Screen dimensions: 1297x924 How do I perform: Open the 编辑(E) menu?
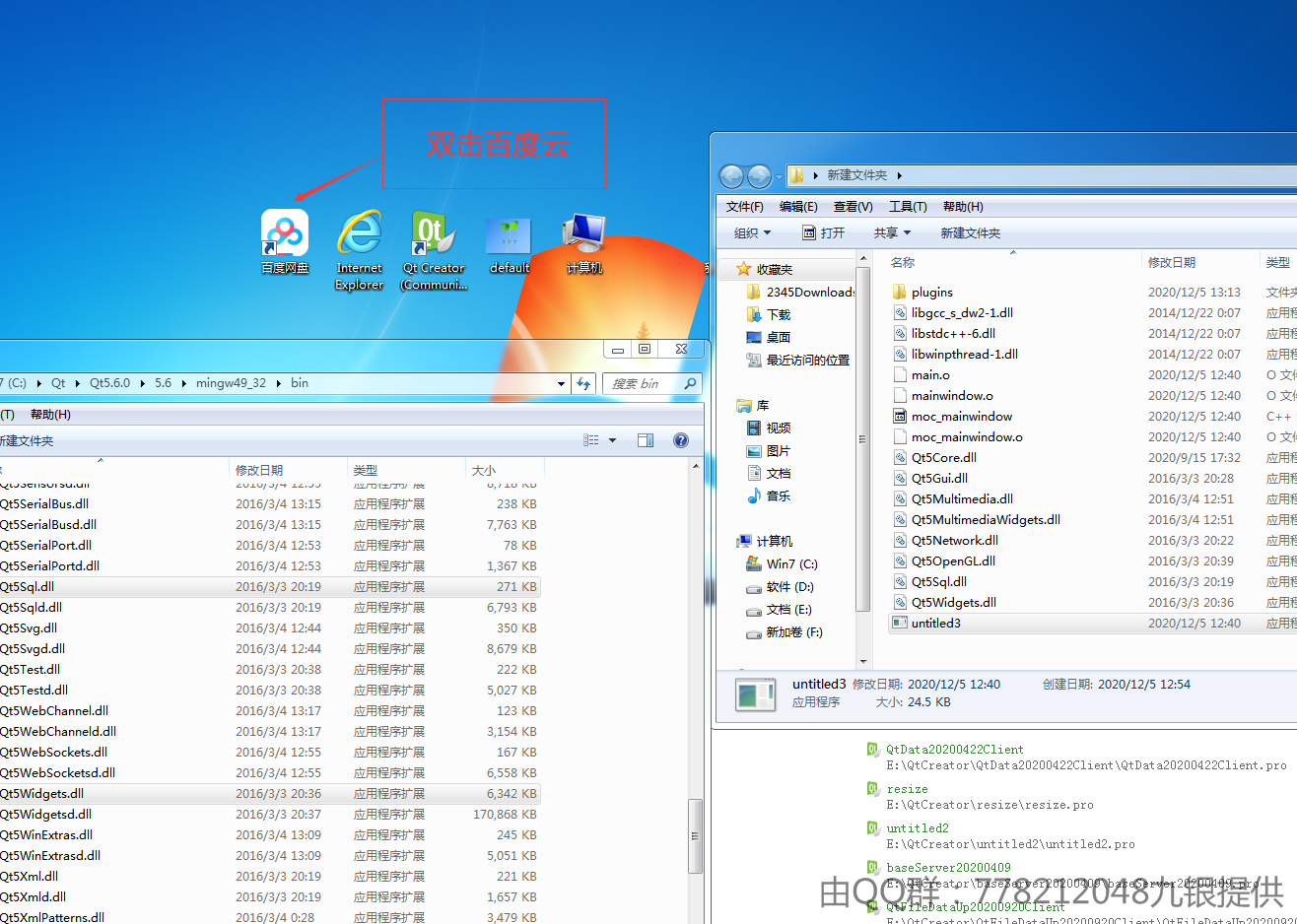point(798,207)
